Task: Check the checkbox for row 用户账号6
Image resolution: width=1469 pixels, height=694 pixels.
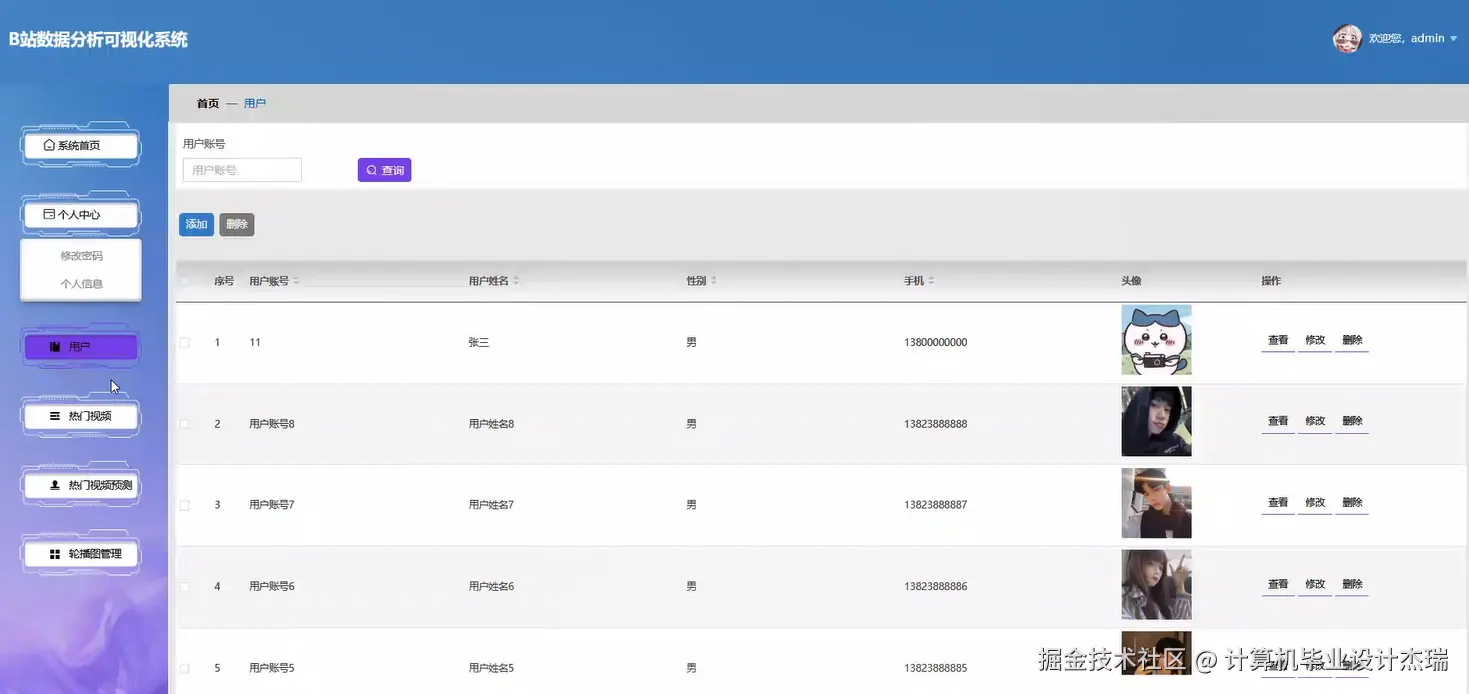Action: 184,586
